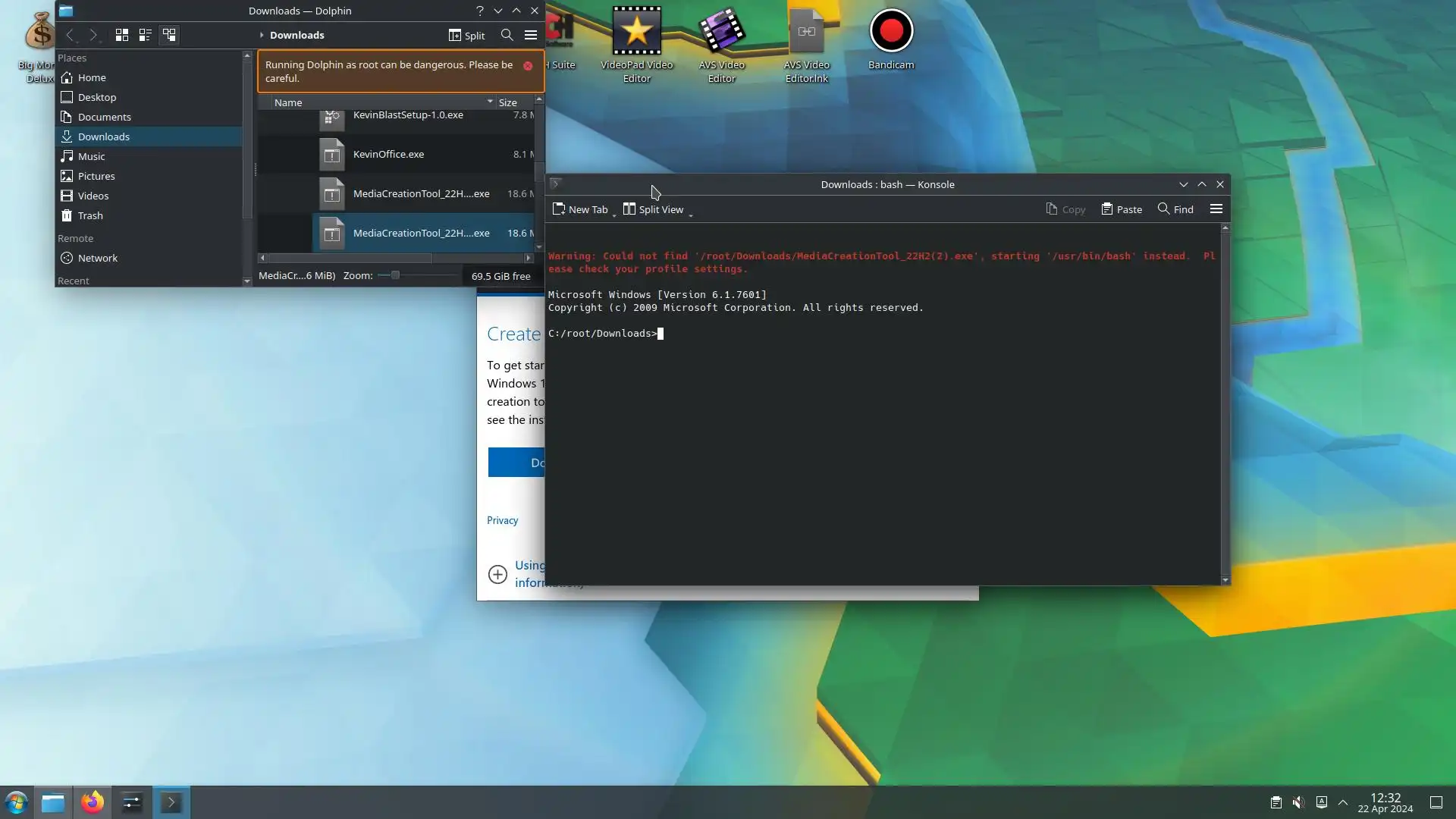Adjust Dolphin zoom slider
The image size is (1456, 819).
[x=395, y=275]
